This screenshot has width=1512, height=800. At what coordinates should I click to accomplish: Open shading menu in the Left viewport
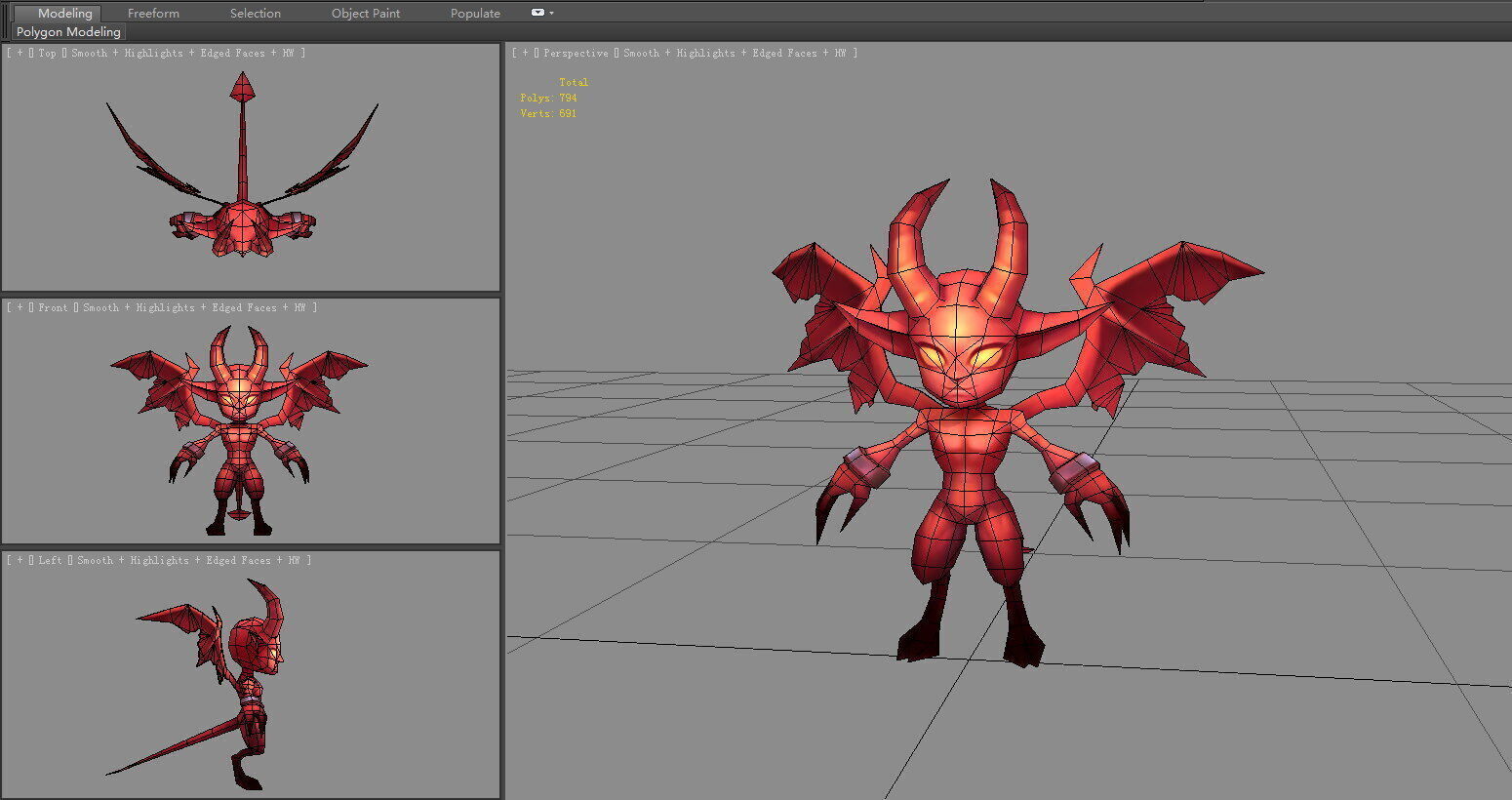tap(188, 561)
